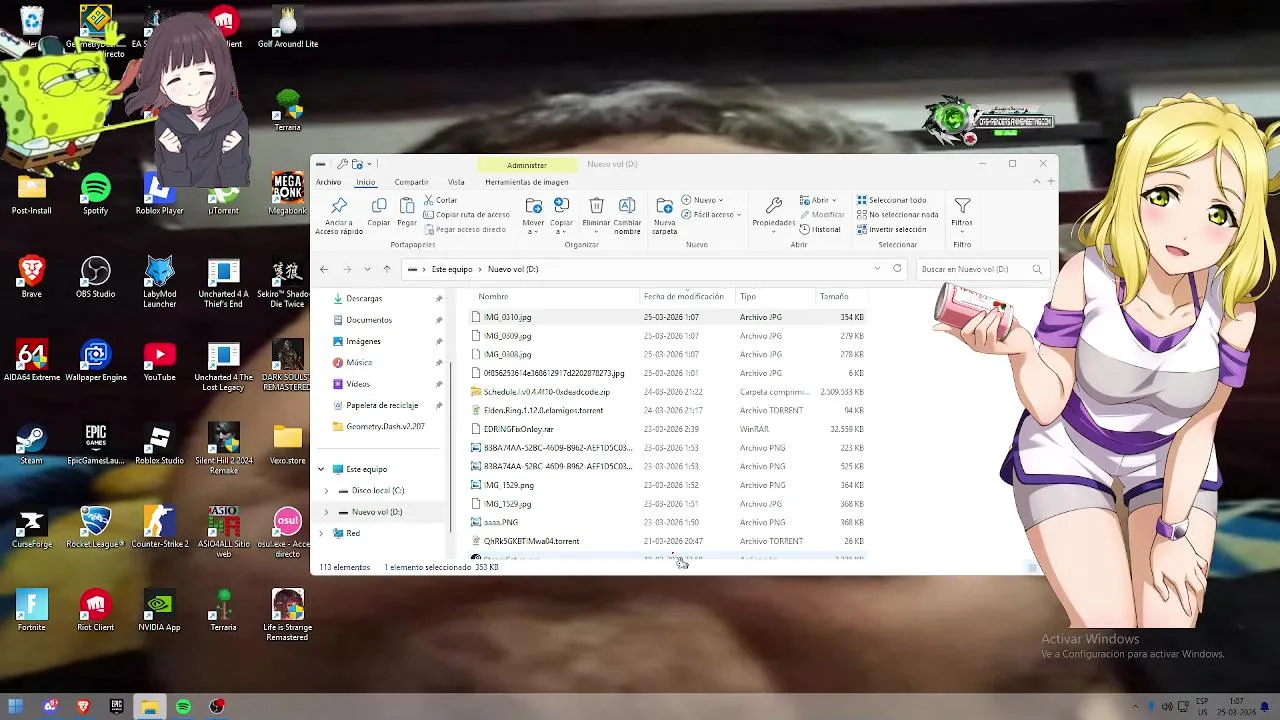This screenshot has width=1280, height=720.
Task: Open OBS Studio desktop icon
Action: 96,277
